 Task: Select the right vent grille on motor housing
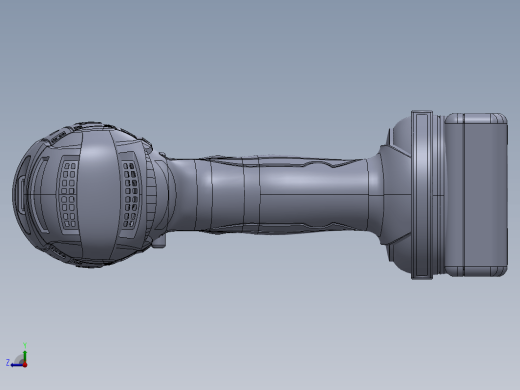(130, 195)
